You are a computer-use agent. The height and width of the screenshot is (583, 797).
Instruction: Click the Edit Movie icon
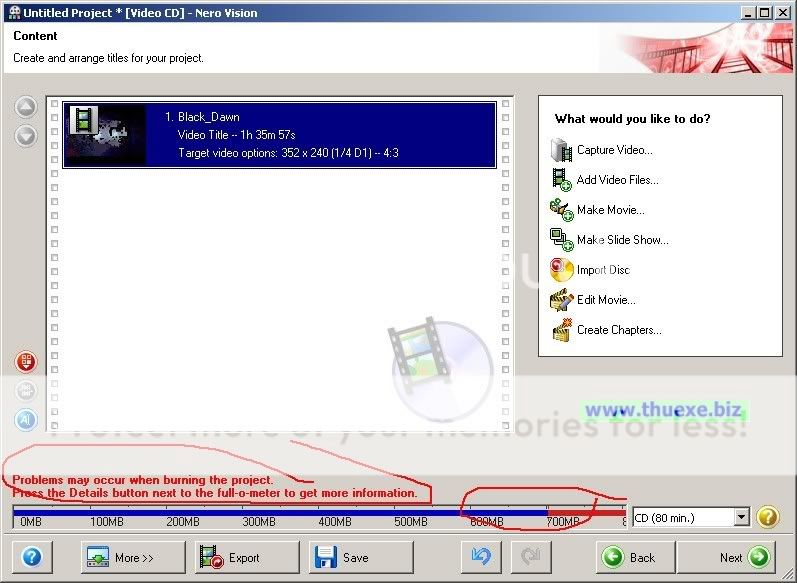560,300
